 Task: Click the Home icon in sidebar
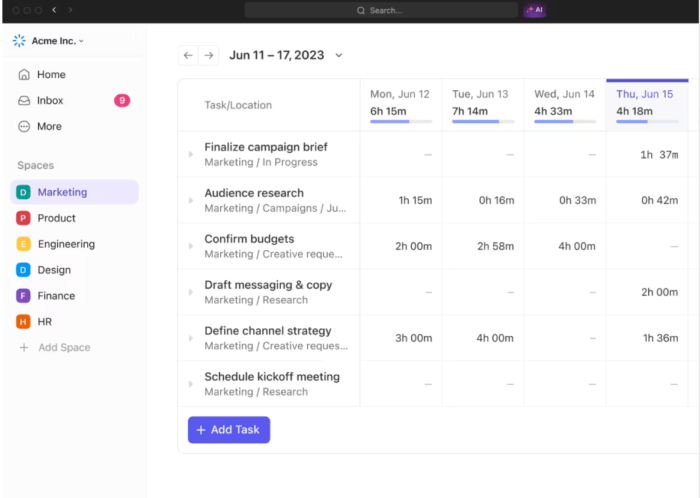point(24,75)
